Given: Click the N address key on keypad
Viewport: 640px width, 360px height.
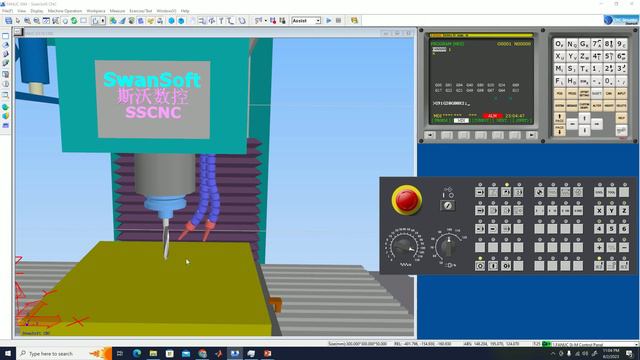Looking at the screenshot, I should 572,44.
